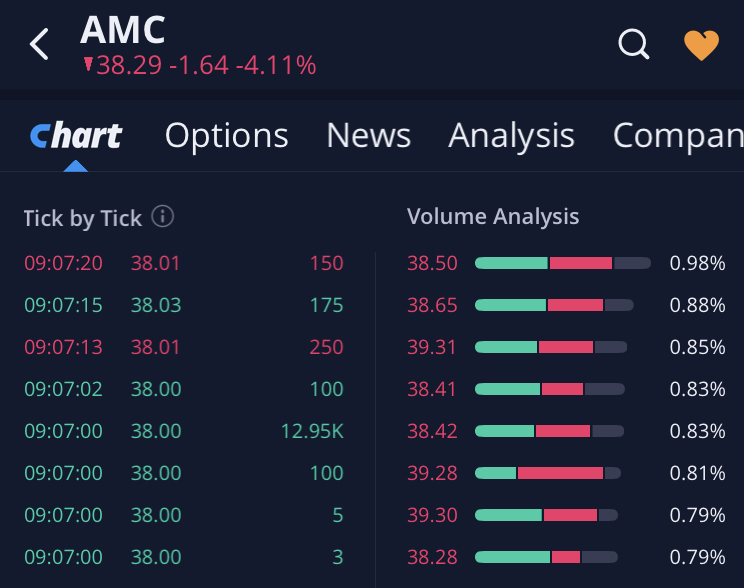This screenshot has height=588, width=744.
Task: Click the AMC ticker title
Action: 122,30
